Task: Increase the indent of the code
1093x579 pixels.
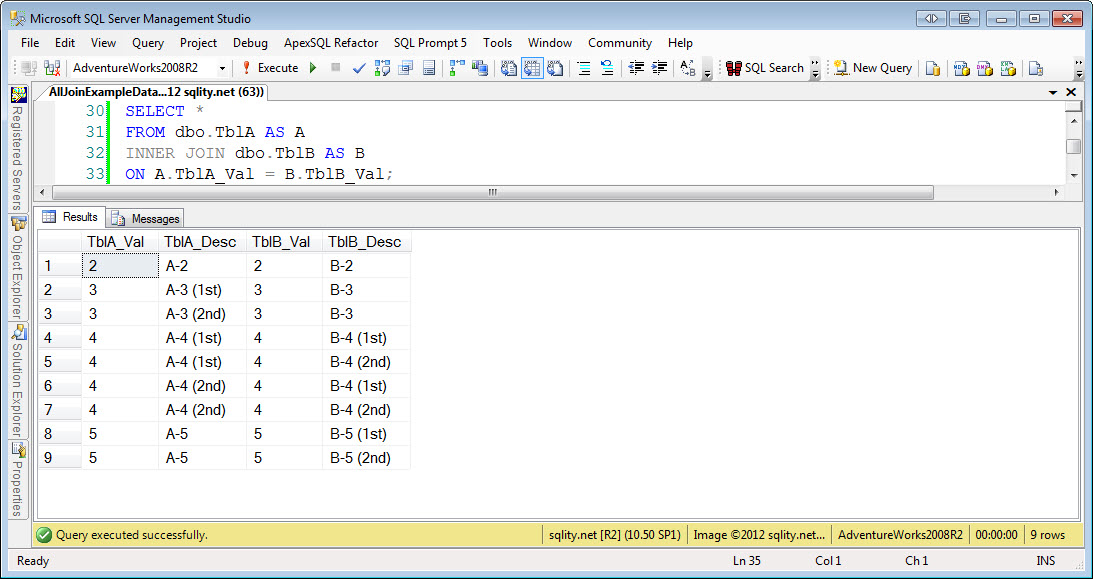Action: click(x=659, y=68)
